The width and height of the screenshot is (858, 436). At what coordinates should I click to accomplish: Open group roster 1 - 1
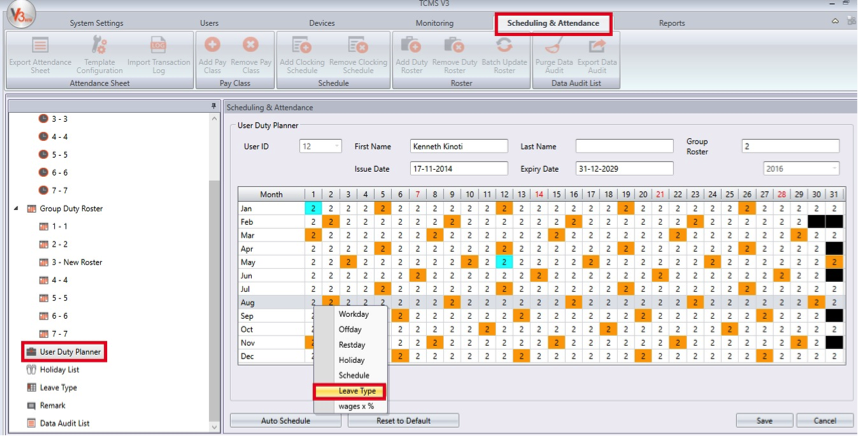coord(53,226)
